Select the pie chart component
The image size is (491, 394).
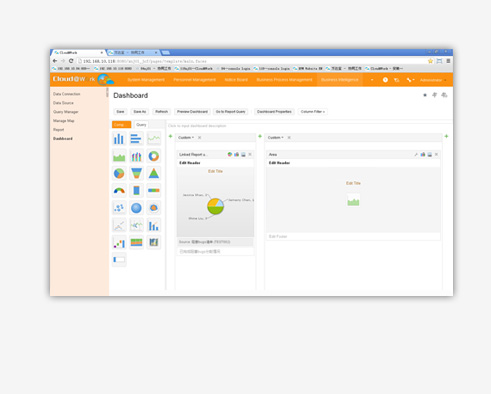coord(119,173)
